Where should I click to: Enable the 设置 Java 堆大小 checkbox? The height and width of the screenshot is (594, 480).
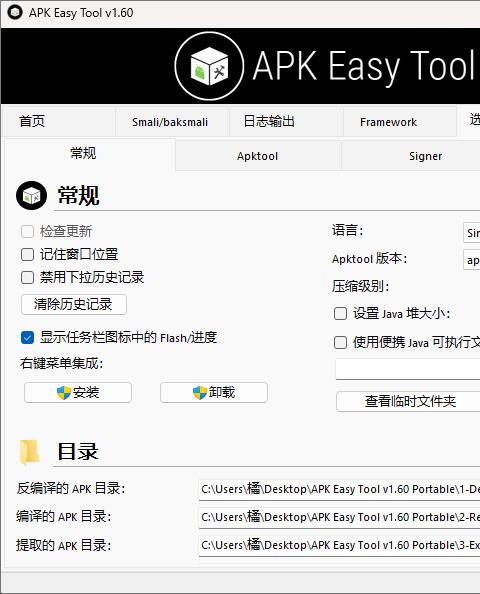point(340,314)
